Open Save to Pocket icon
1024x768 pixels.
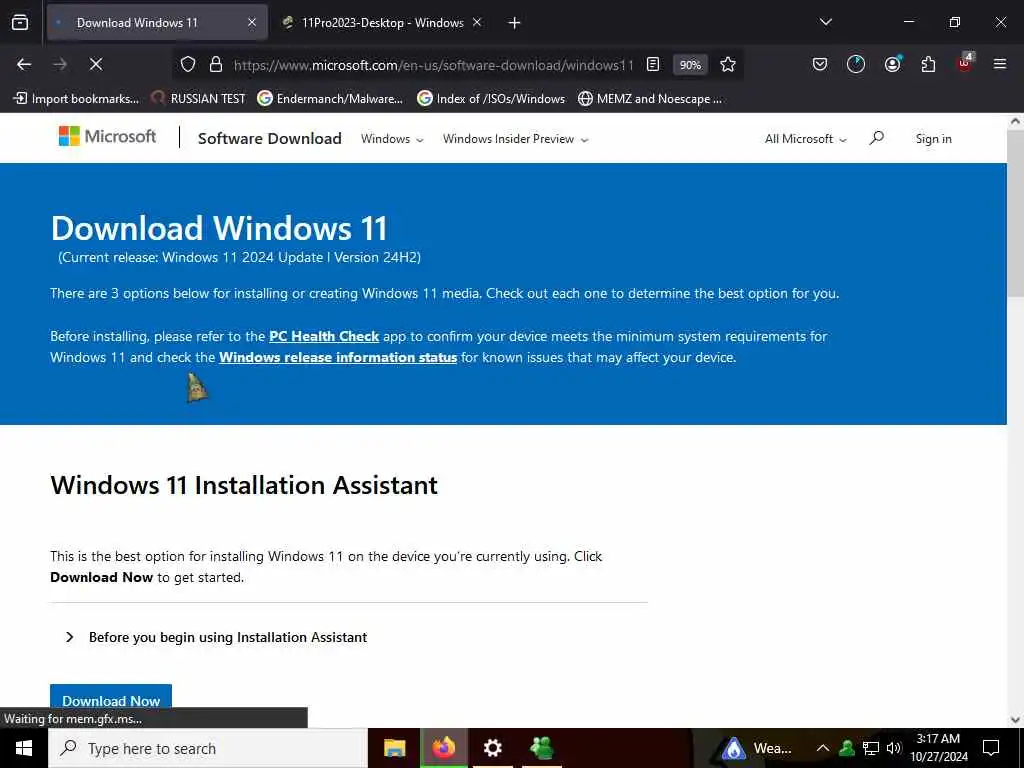pyautogui.click(x=820, y=64)
